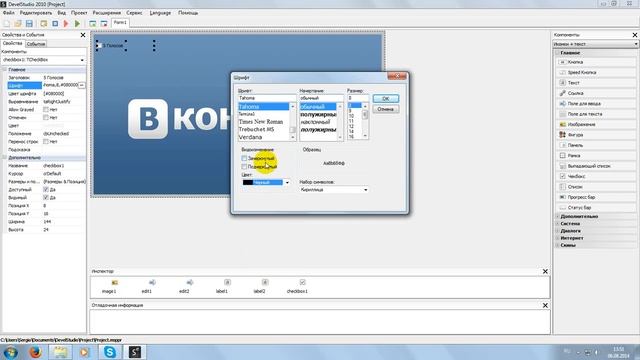Toggle Видимый property checkbox
This screenshot has height=360, width=640.
pyautogui.click(x=46, y=198)
